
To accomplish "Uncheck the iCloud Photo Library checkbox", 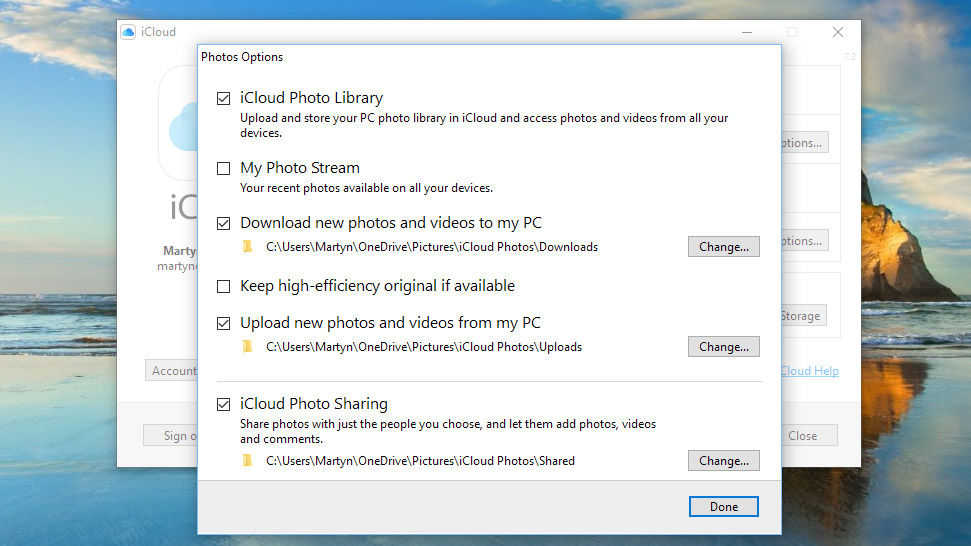I will [x=224, y=98].
